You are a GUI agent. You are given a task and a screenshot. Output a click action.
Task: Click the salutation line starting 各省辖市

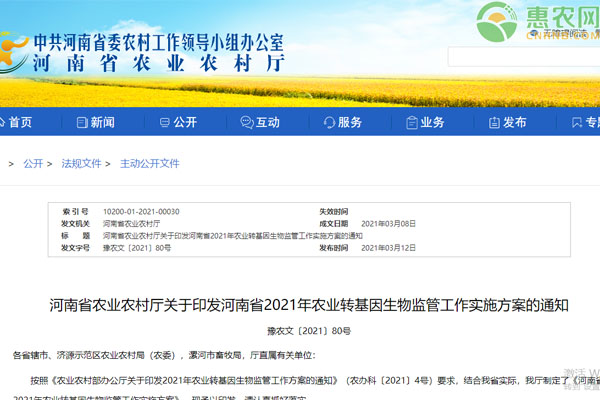click(164, 355)
